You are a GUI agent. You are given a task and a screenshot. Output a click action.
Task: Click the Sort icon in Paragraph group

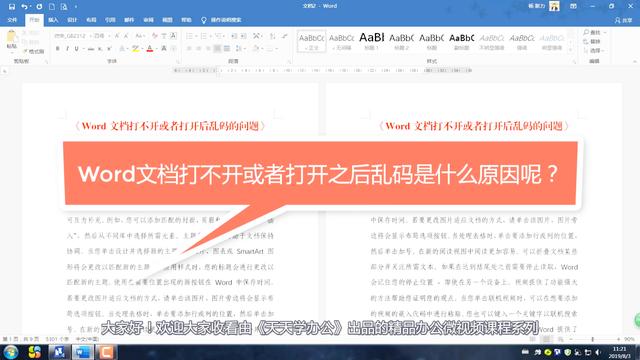point(272,36)
